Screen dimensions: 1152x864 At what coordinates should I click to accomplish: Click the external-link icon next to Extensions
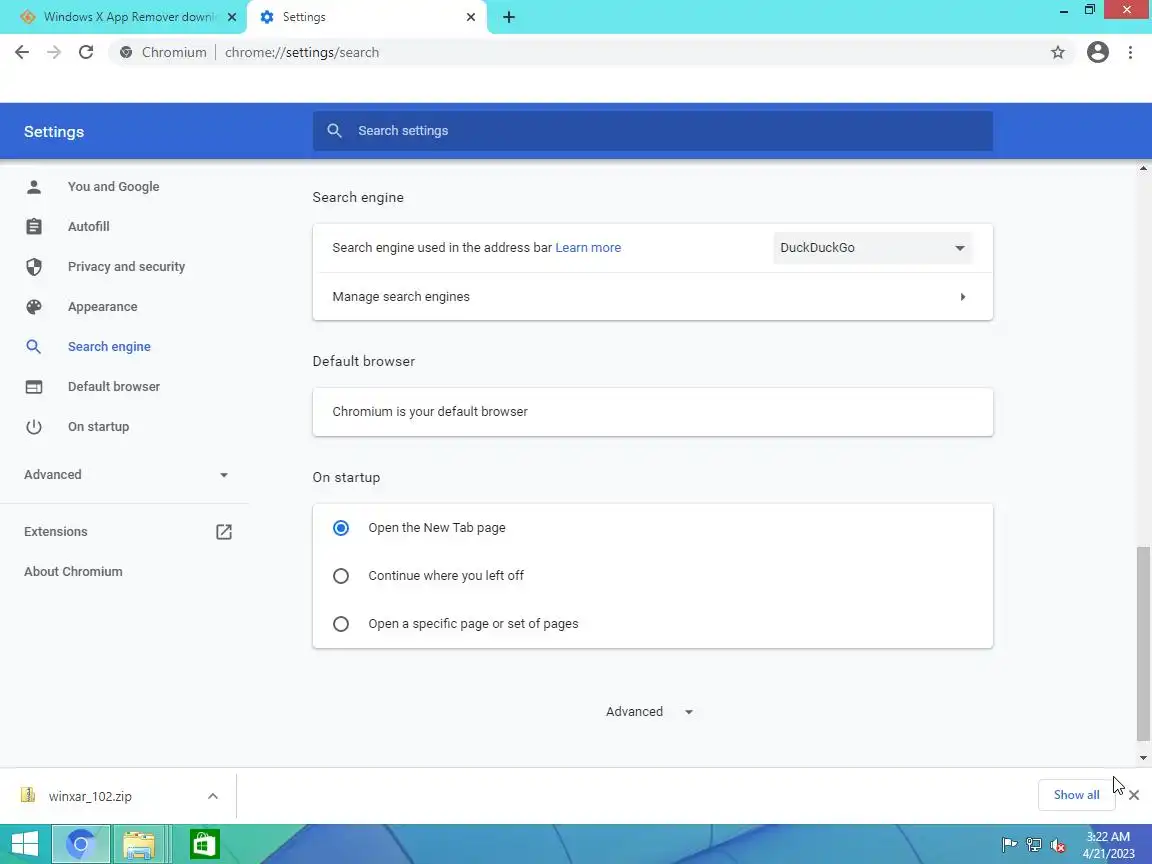pos(223,532)
